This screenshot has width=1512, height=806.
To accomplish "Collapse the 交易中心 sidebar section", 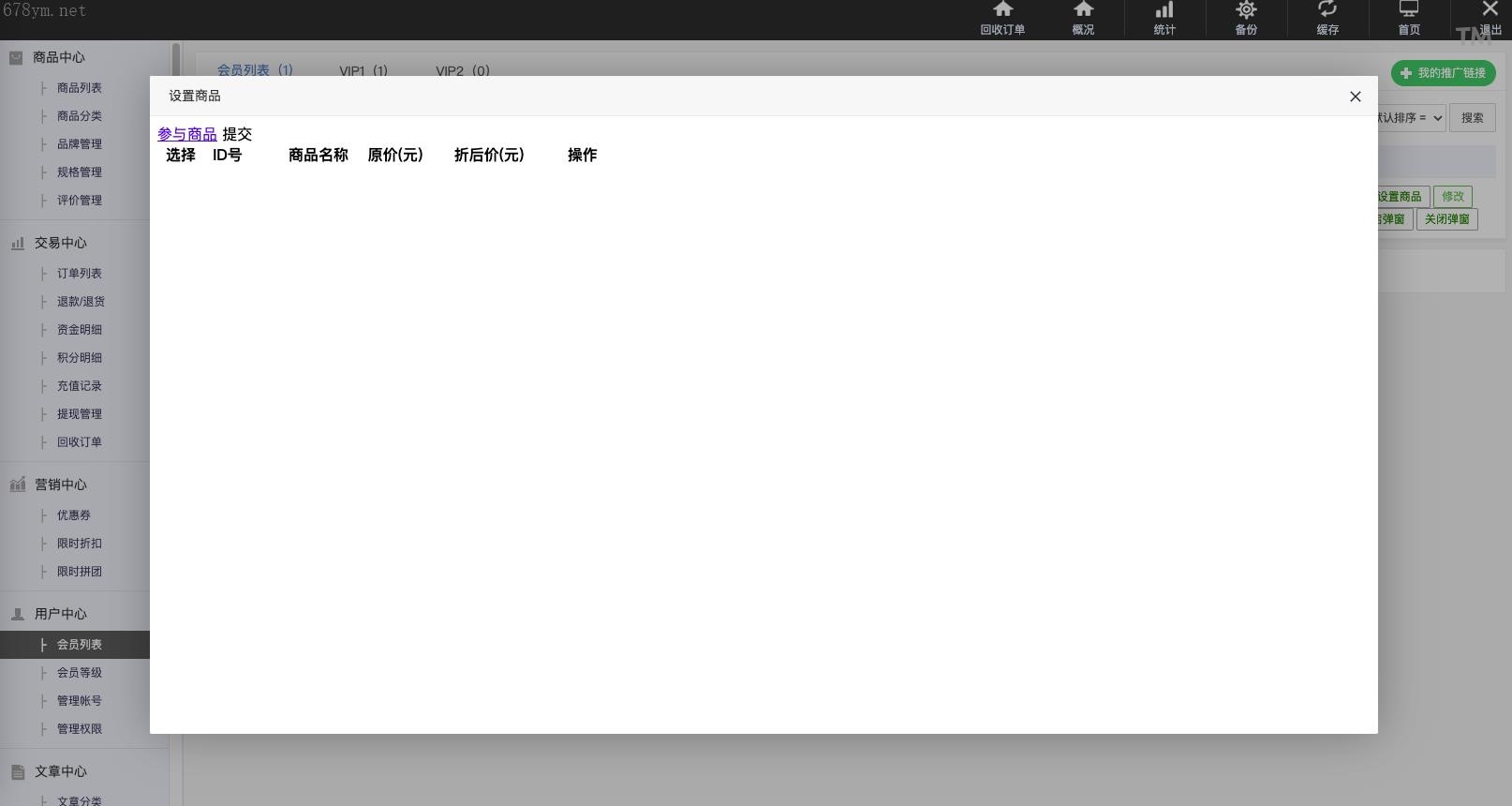I will pyautogui.click(x=60, y=243).
